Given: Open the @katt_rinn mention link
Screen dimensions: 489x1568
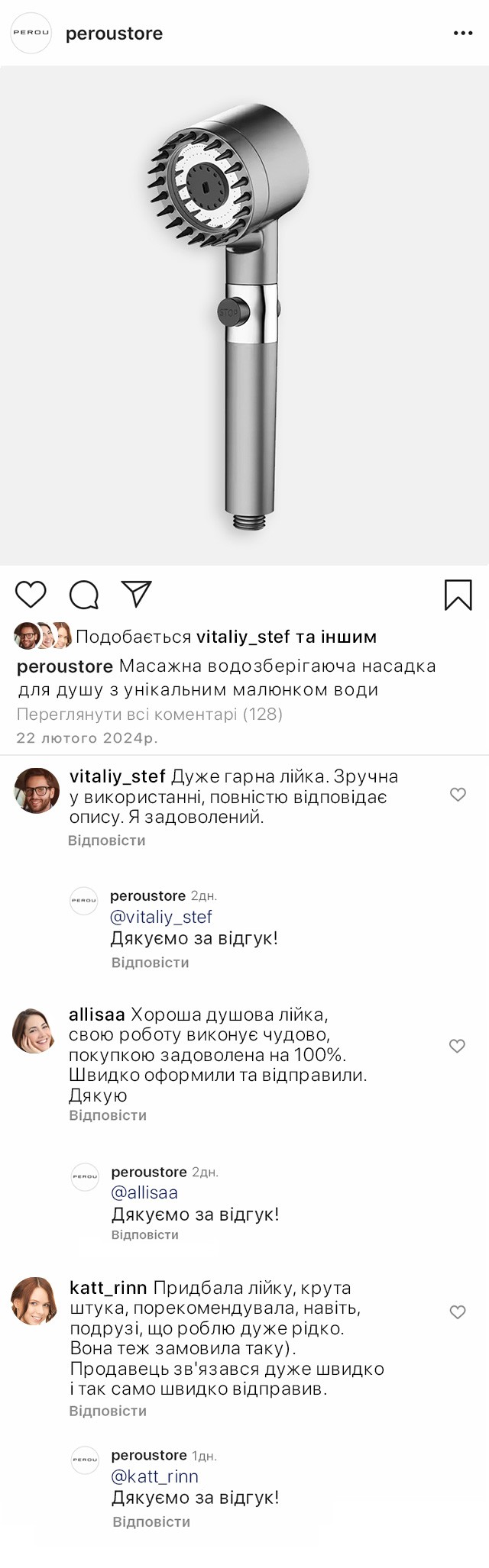Looking at the screenshot, I should (155, 1476).
